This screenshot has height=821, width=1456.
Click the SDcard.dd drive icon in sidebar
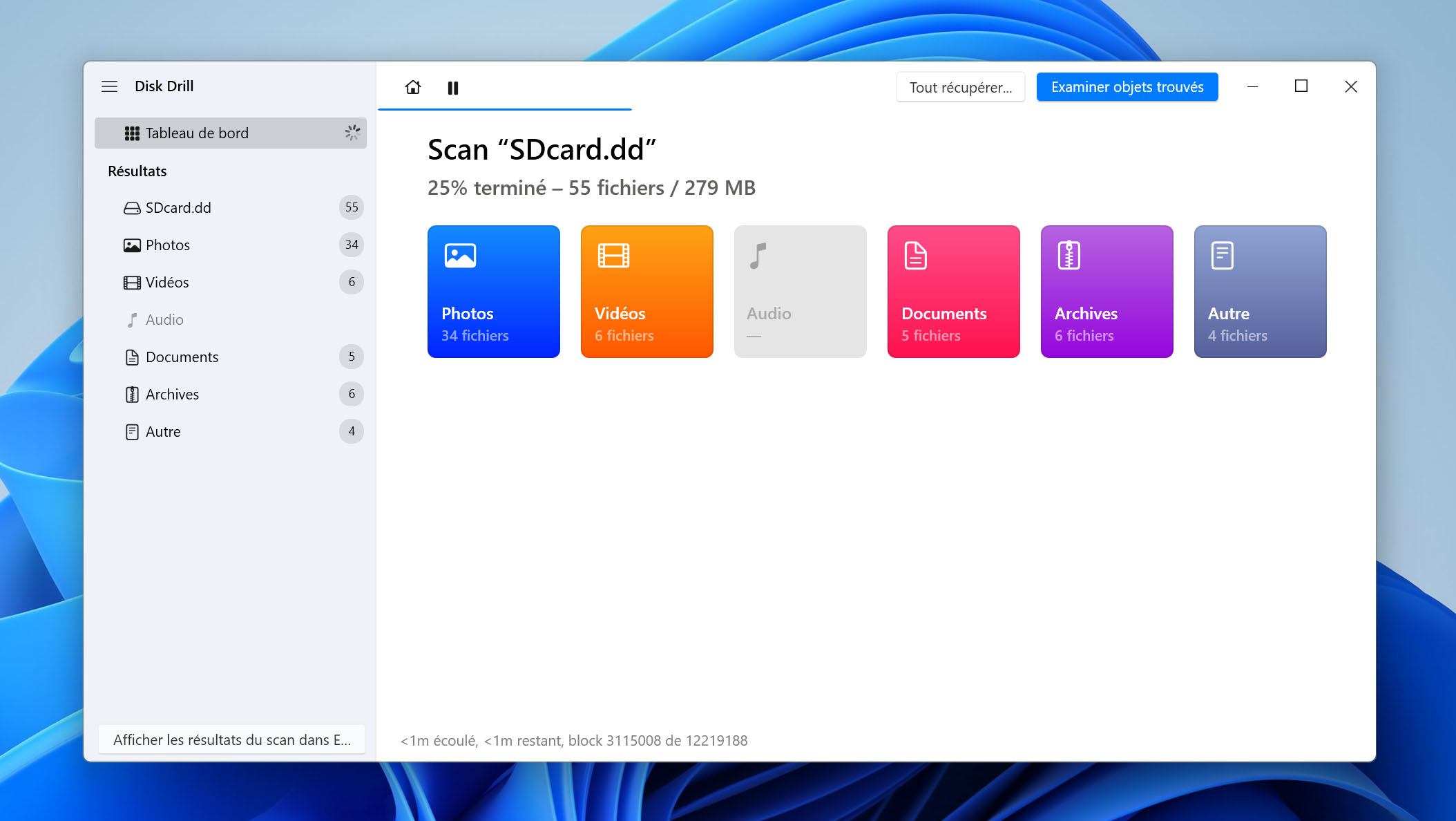click(132, 208)
